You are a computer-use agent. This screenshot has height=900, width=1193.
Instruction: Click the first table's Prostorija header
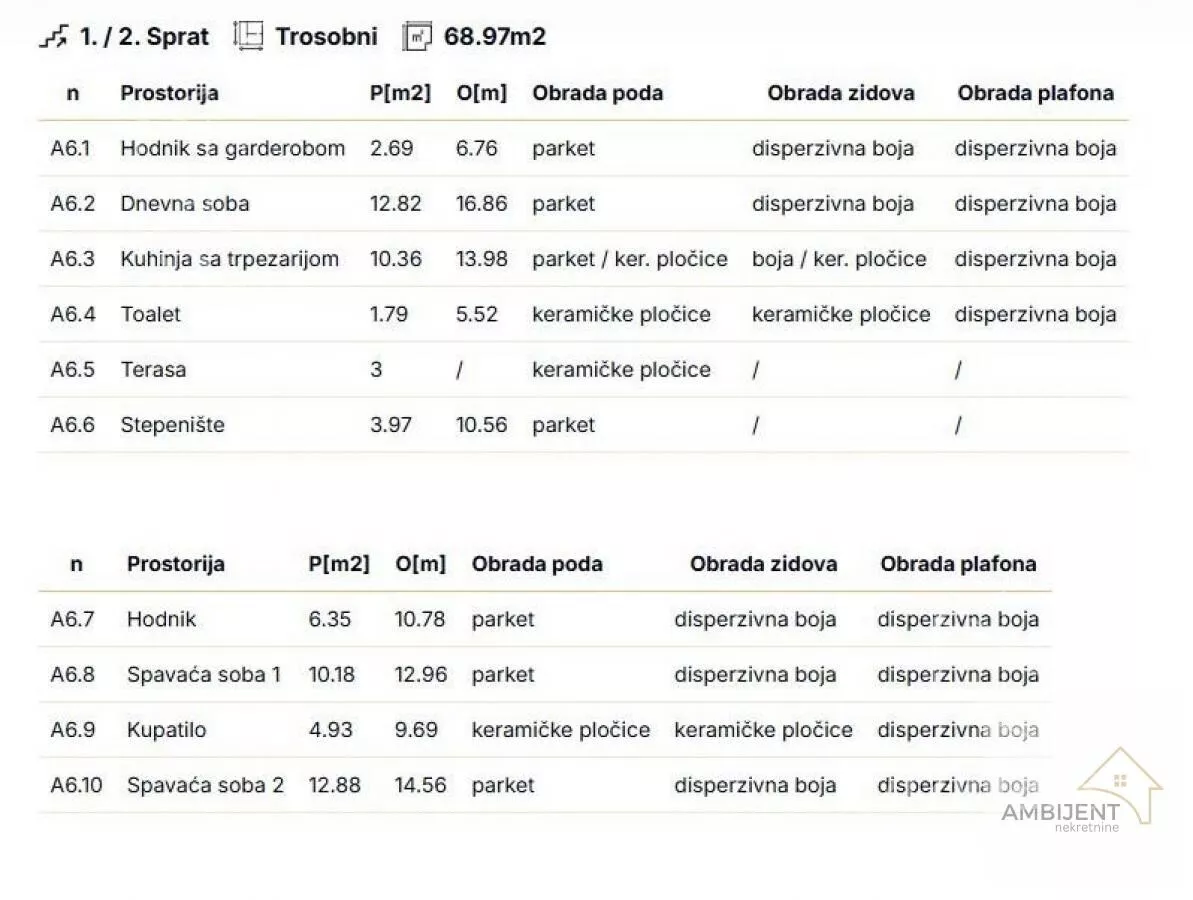[170, 93]
